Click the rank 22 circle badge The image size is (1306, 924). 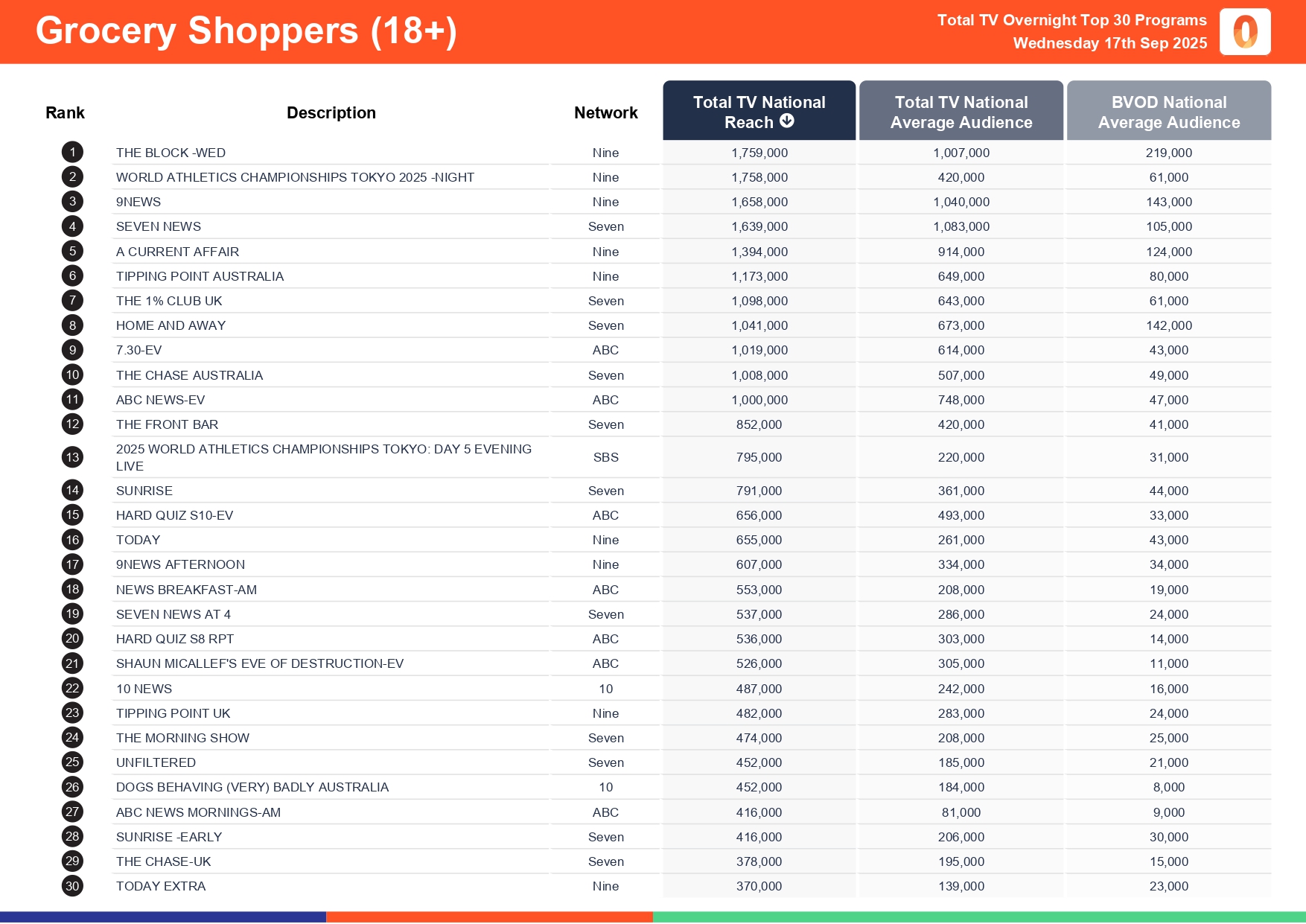[x=72, y=689]
